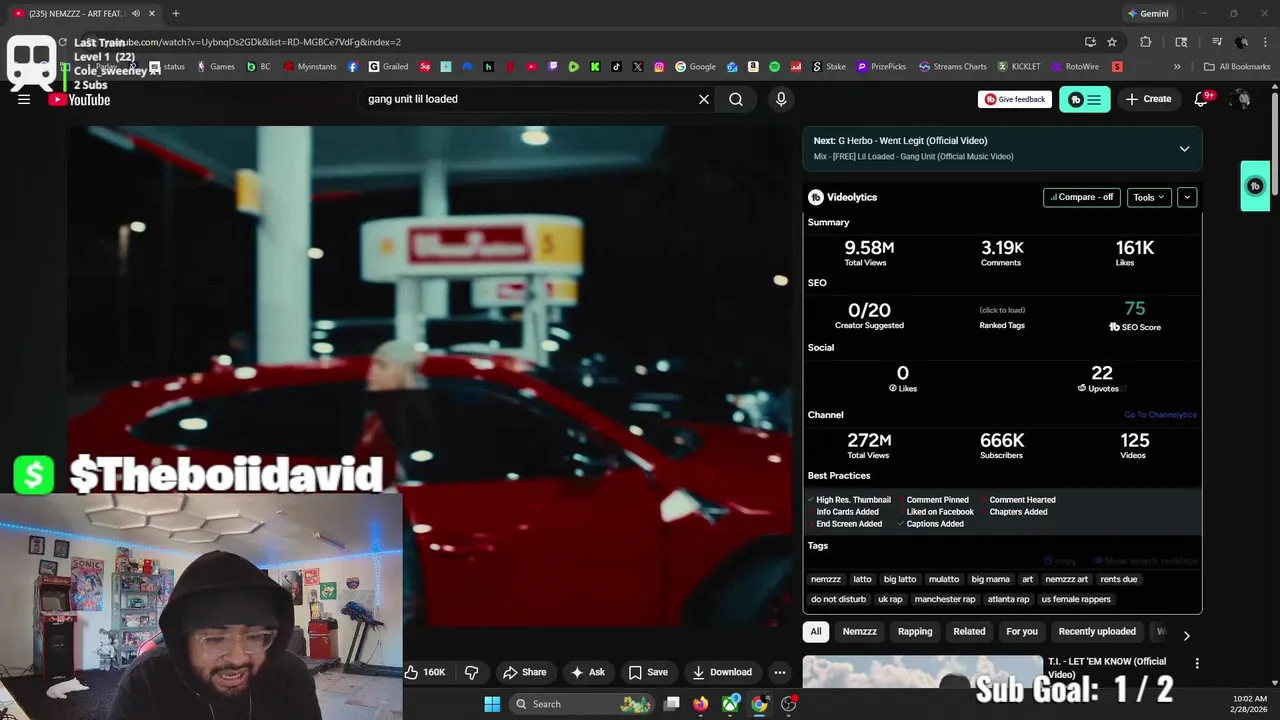1280x720 pixels.
Task: Follow the Go To Channelytics link
Action: click(1160, 415)
